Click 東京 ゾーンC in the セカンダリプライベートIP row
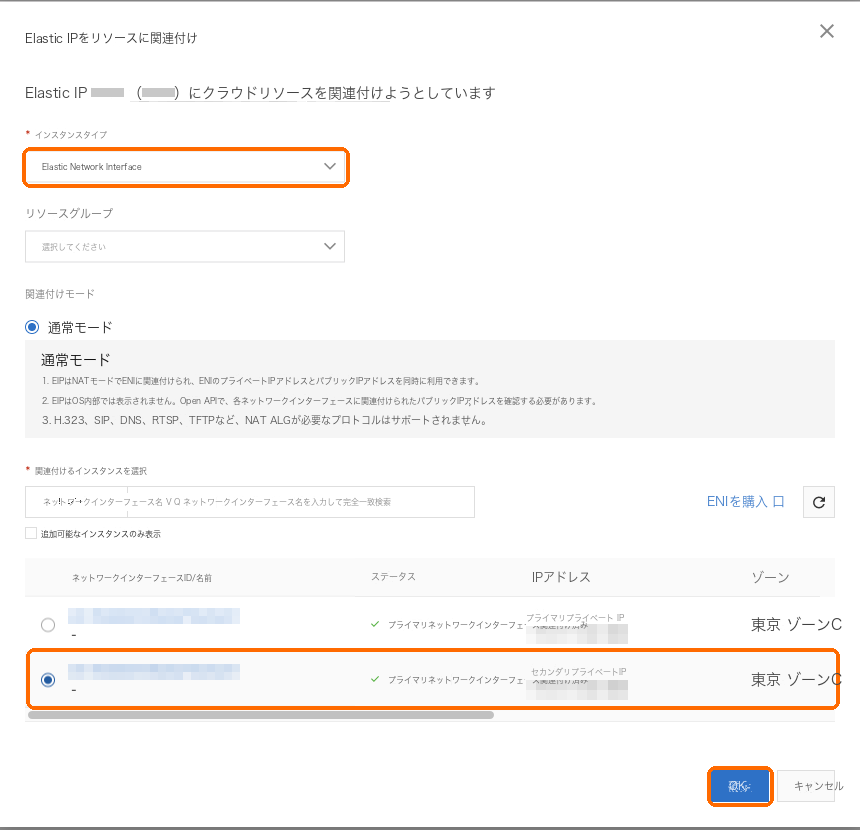Viewport: 860px width, 830px height. coord(796,680)
